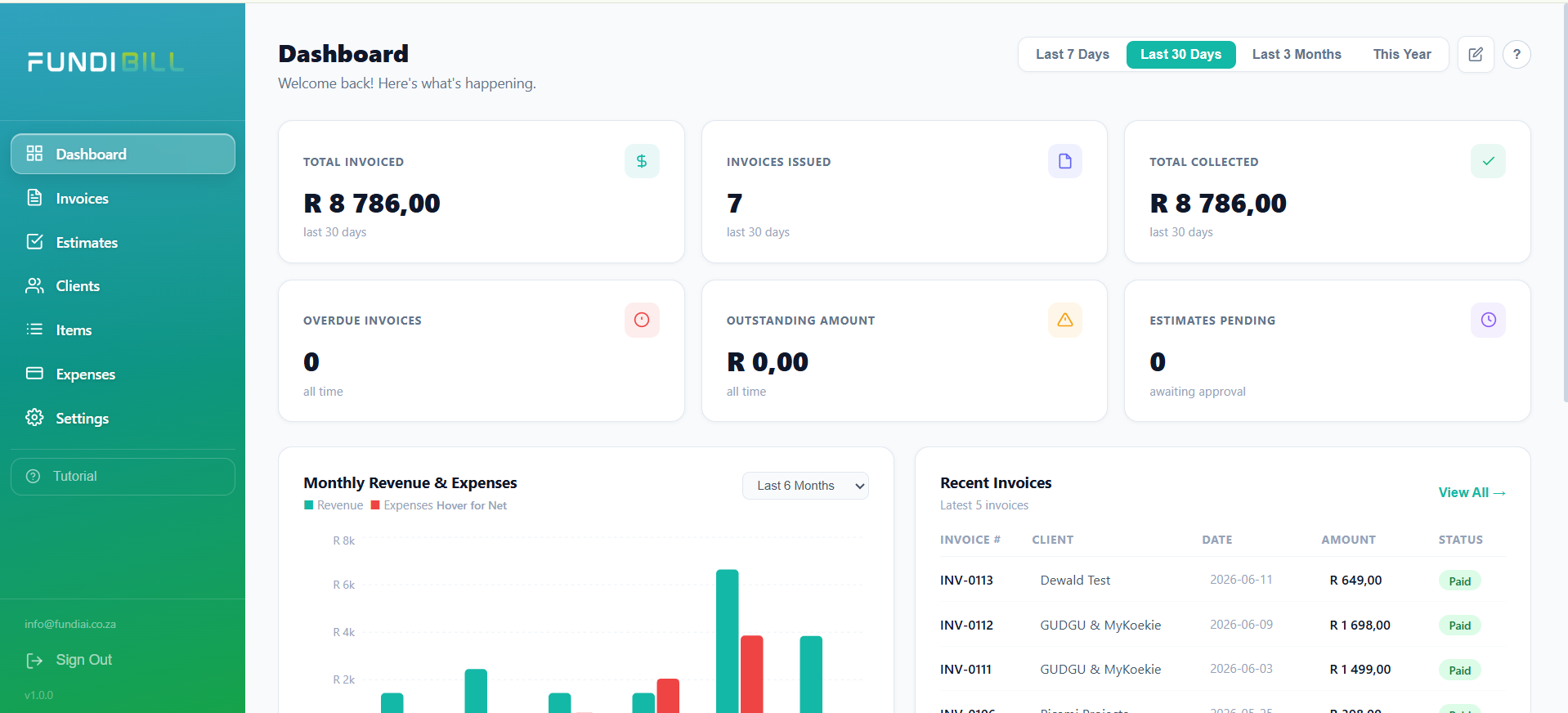Click the AMOUNT column header
Image resolution: width=1568 pixels, height=713 pixels.
[1349, 540]
